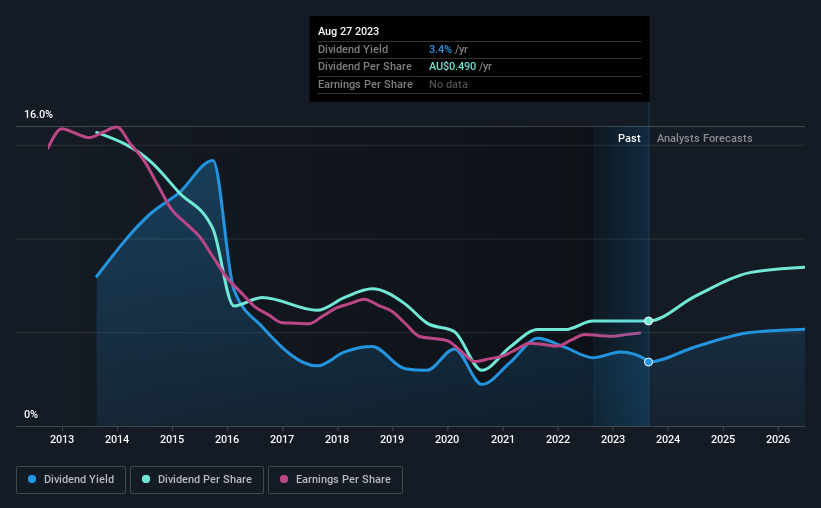821x508 pixels.
Task: Click the Dividend Yield peak near 2015
Action: tap(212, 161)
